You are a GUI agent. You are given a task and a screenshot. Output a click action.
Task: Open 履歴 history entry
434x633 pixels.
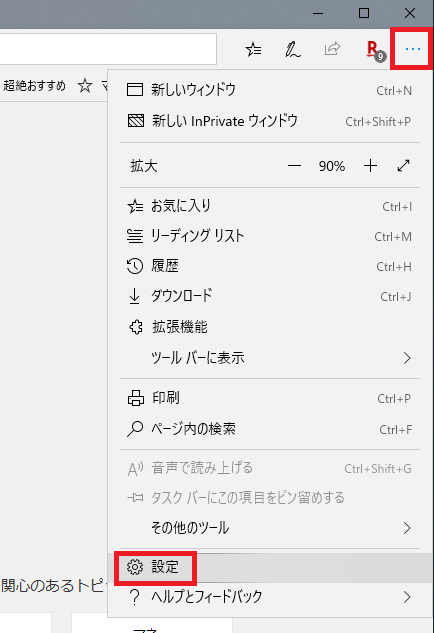pos(270,266)
